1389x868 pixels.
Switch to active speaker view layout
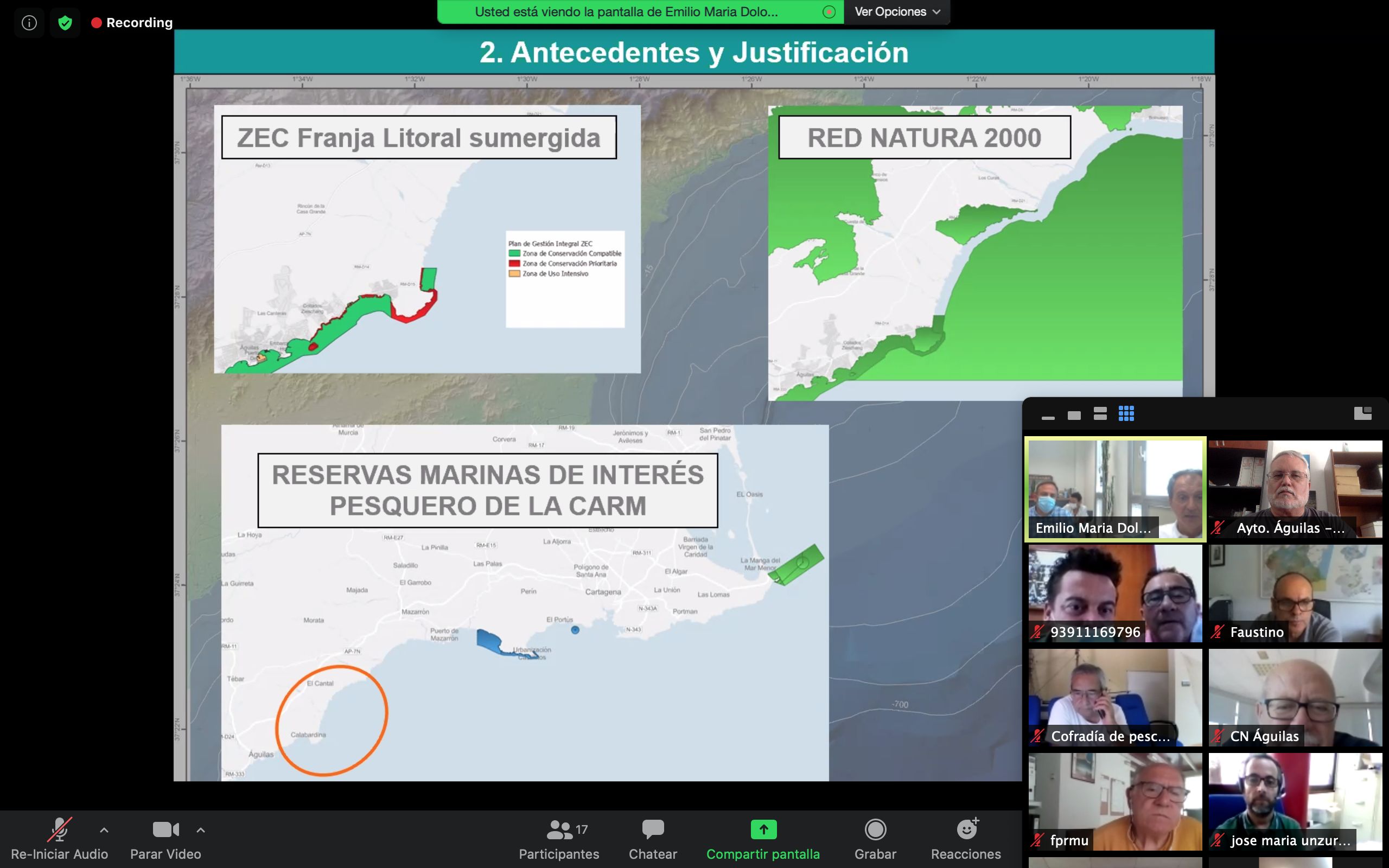click(1074, 414)
